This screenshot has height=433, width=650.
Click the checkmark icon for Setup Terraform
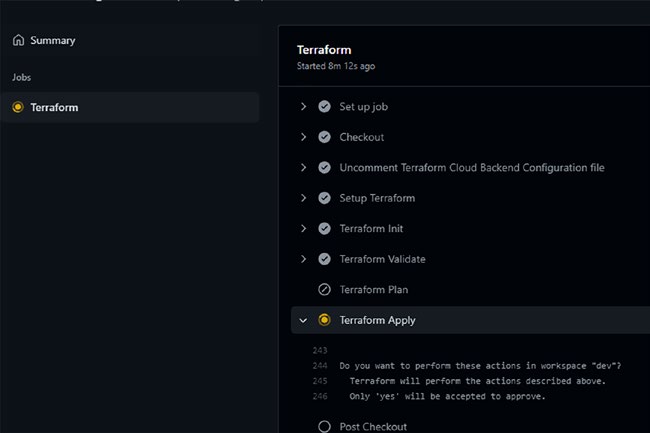(324, 198)
